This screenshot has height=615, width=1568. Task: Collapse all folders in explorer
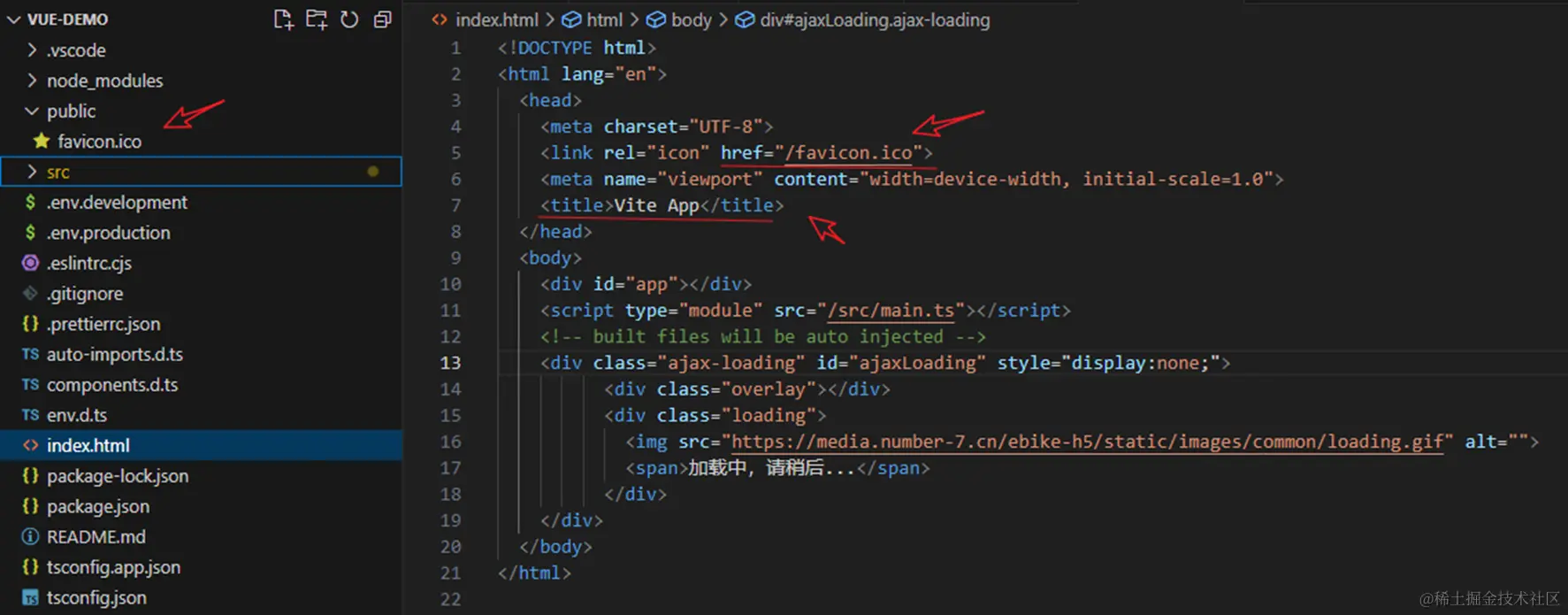coord(382,19)
